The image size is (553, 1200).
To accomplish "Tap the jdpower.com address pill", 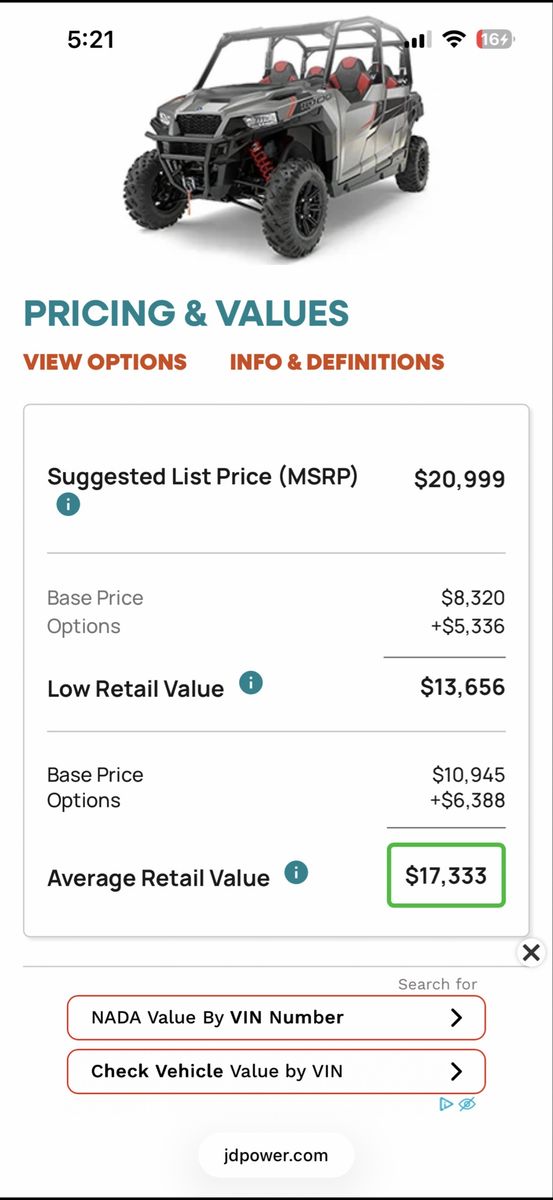I will [x=276, y=1155].
